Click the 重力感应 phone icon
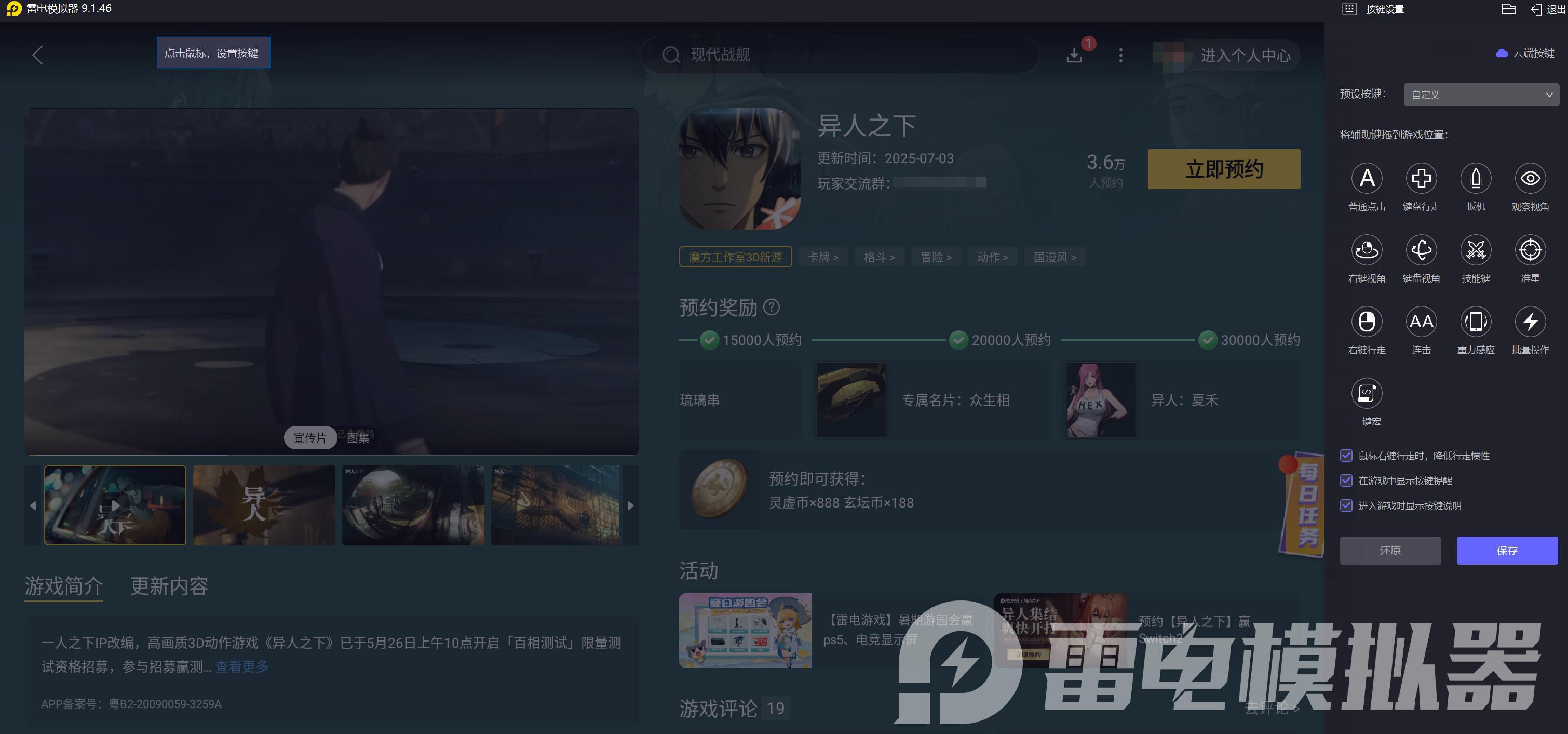 point(1476,322)
